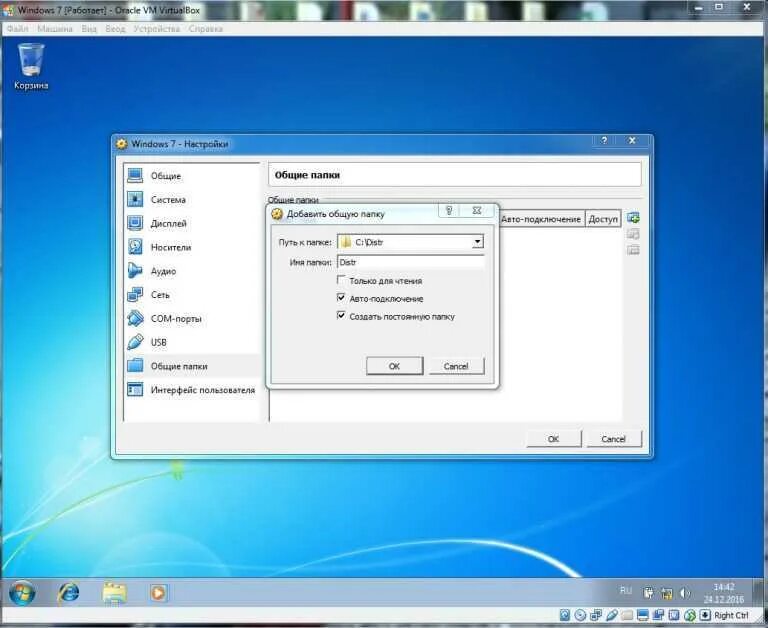Click the power plug tray icon
The image size is (768, 628).
pyautogui.click(x=648, y=593)
